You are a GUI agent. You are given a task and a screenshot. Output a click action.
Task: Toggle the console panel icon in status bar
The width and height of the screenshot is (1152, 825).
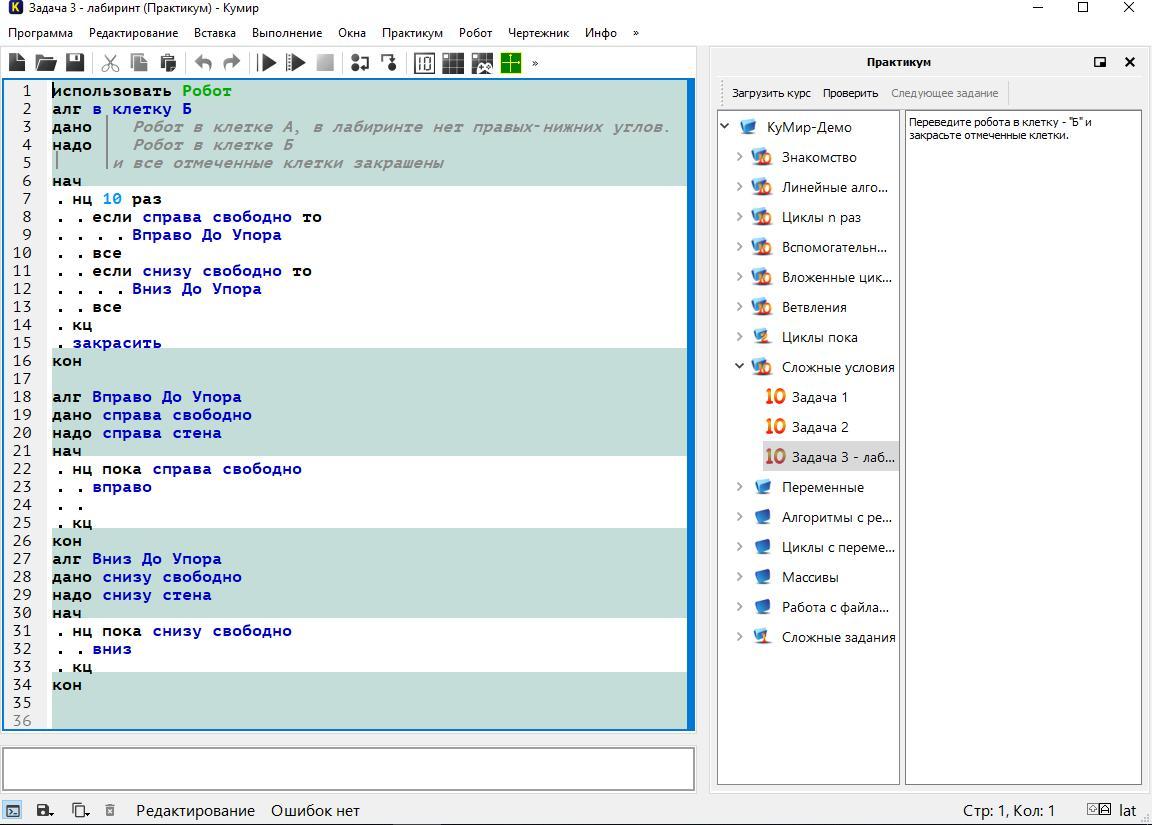pos(13,810)
